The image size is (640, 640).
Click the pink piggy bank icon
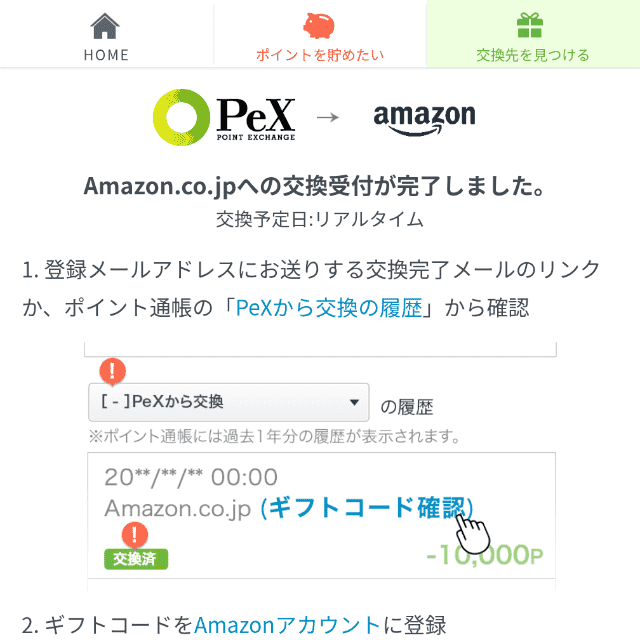point(319,24)
